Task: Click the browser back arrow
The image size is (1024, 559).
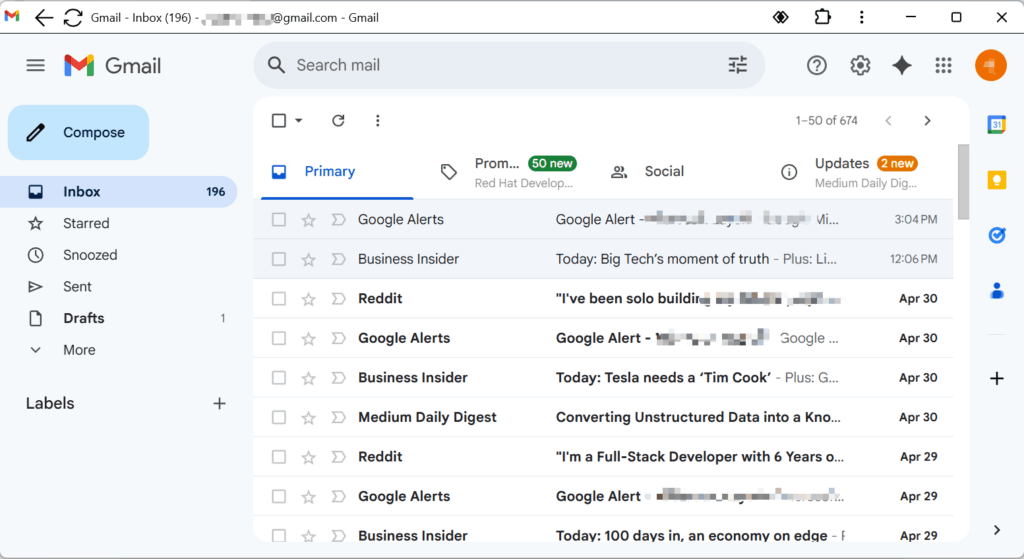Action: [x=44, y=18]
